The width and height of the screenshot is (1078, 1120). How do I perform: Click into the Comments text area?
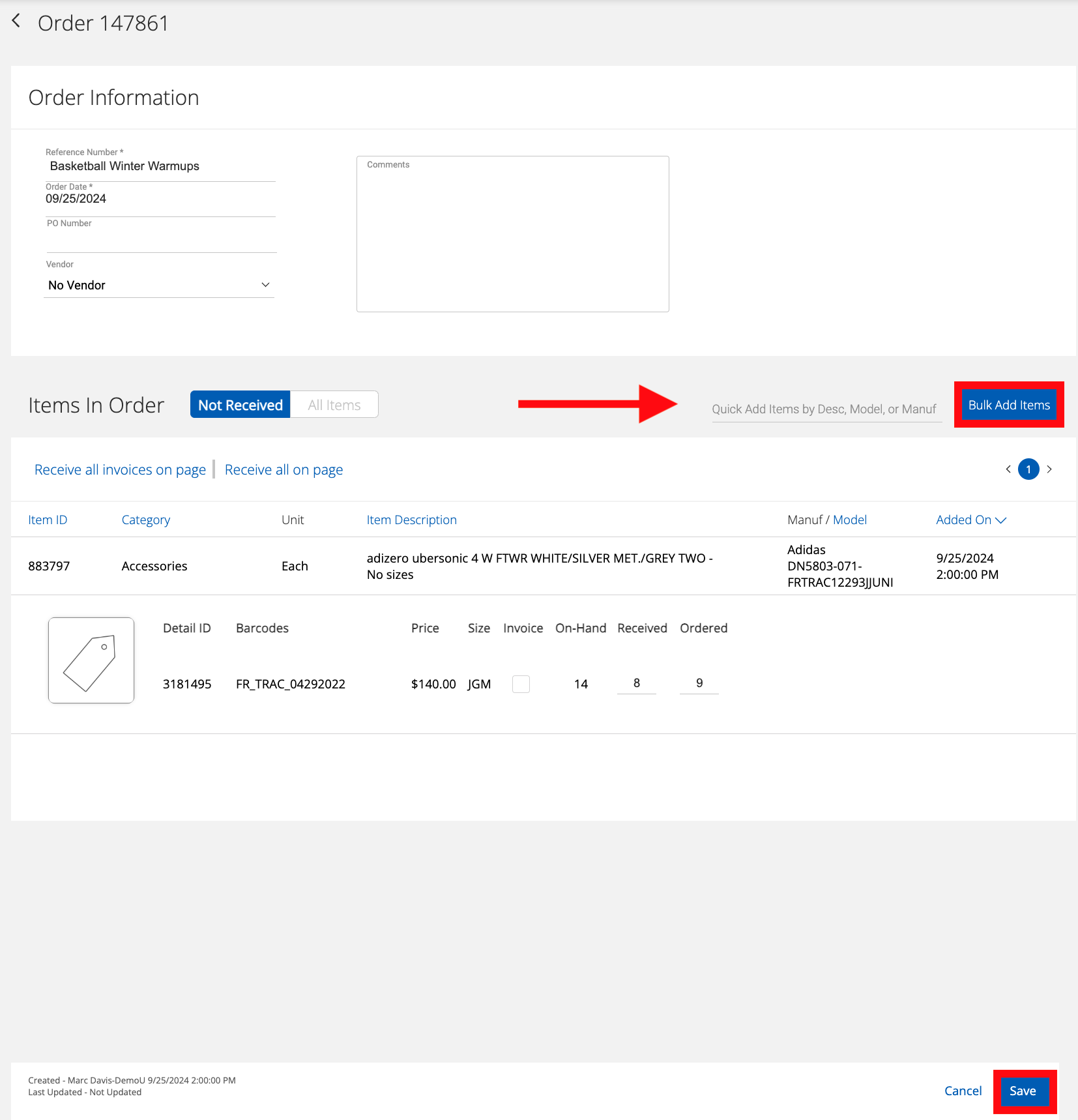coord(513,234)
